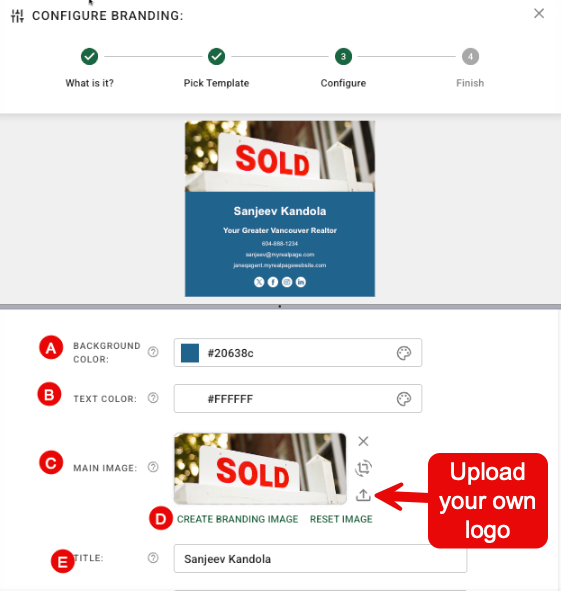Select the blue #20638c color swatch
Viewport: 561px width, 591px height.
click(x=190, y=353)
